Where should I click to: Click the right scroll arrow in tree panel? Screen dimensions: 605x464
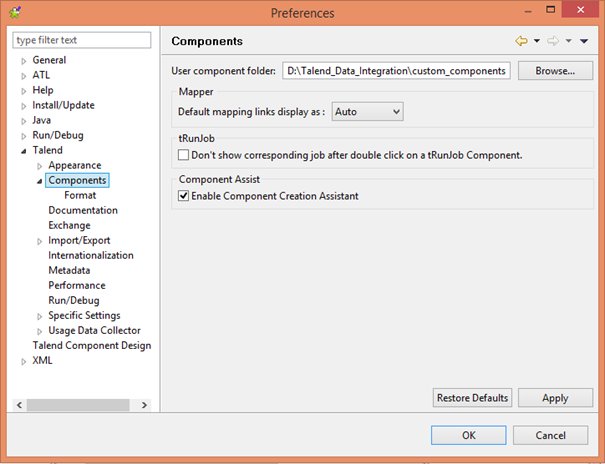[x=144, y=405]
